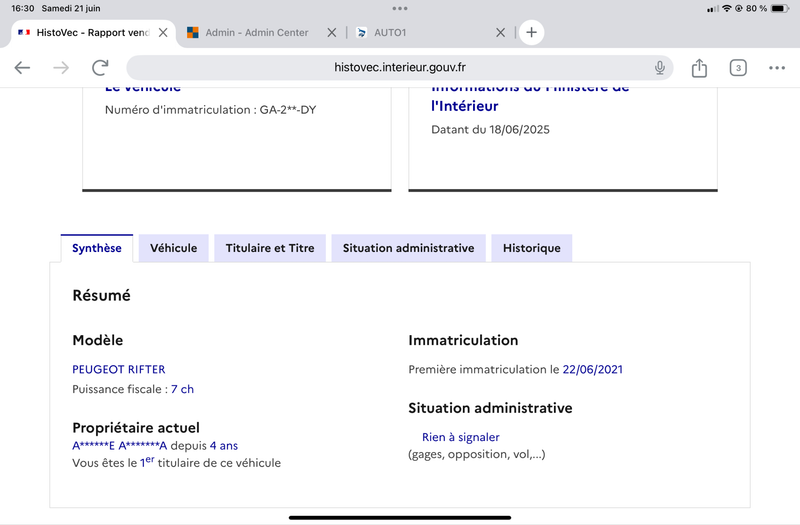This screenshot has width=800, height=525.
Task: Open the Titulaire et Titre tab
Action: coord(270,248)
